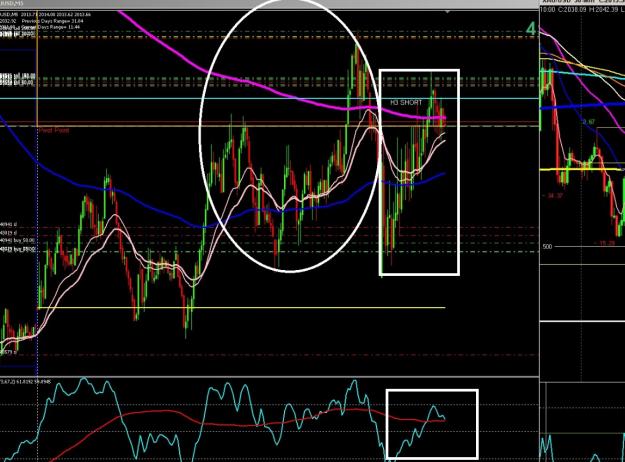Click the green number 4 label
The image size is (625, 462).
click(x=531, y=29)
